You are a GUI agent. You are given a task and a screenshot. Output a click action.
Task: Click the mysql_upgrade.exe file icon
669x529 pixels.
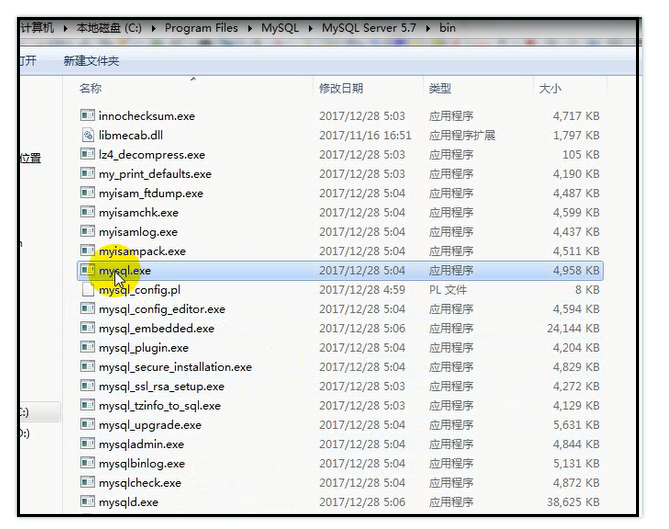87,424
